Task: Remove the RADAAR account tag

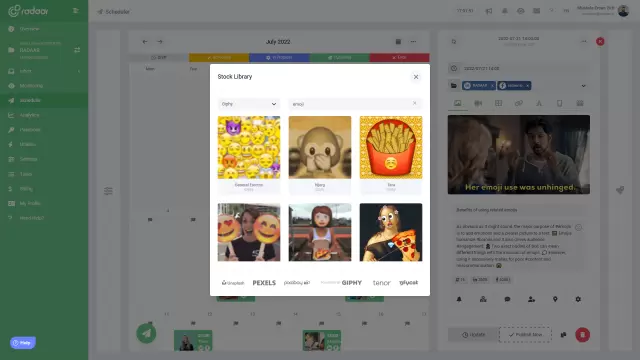Action: coord(492,86)
